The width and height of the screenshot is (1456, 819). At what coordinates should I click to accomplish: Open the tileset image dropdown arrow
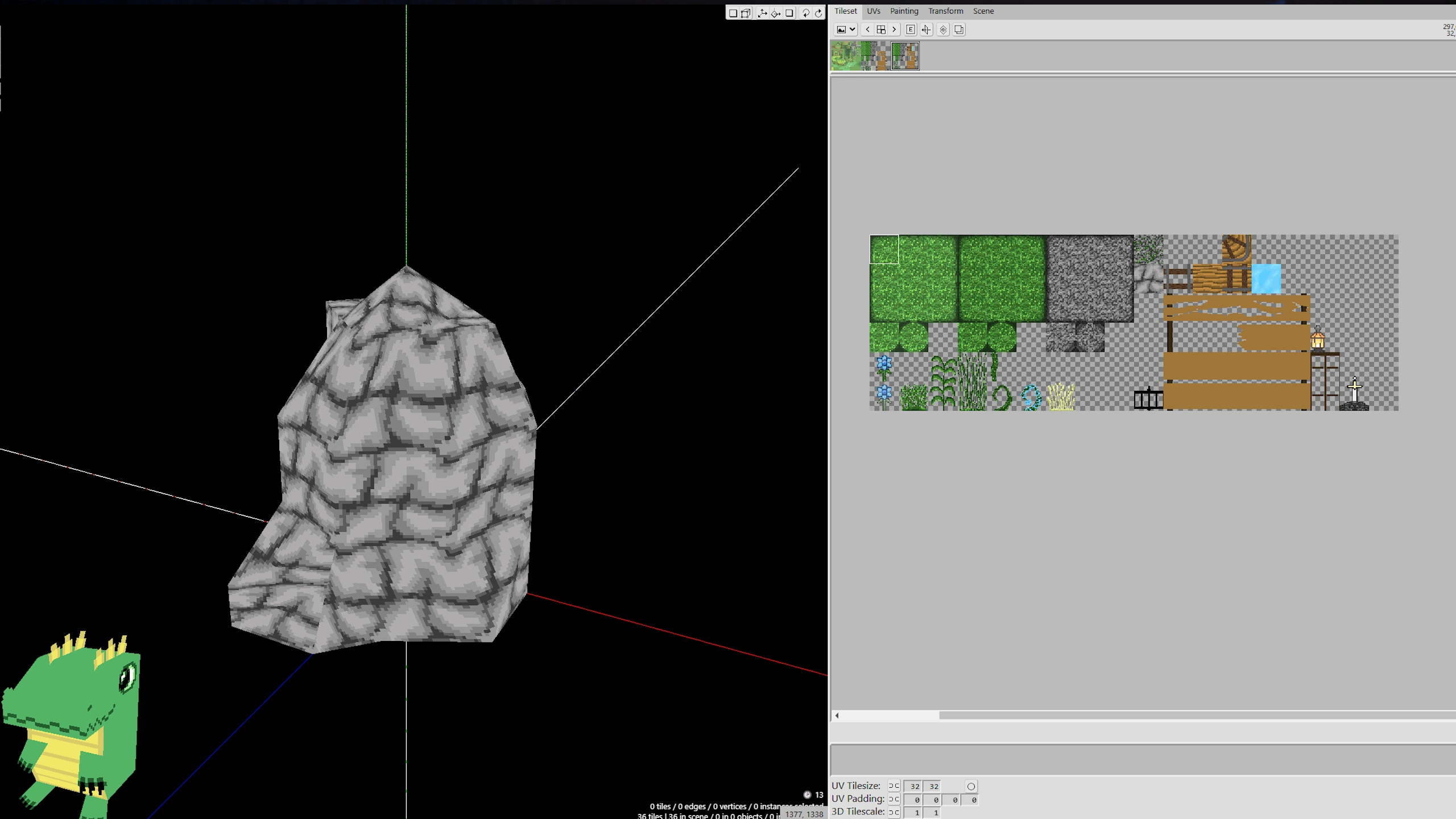pyautogui.click(x=852, y=30)
